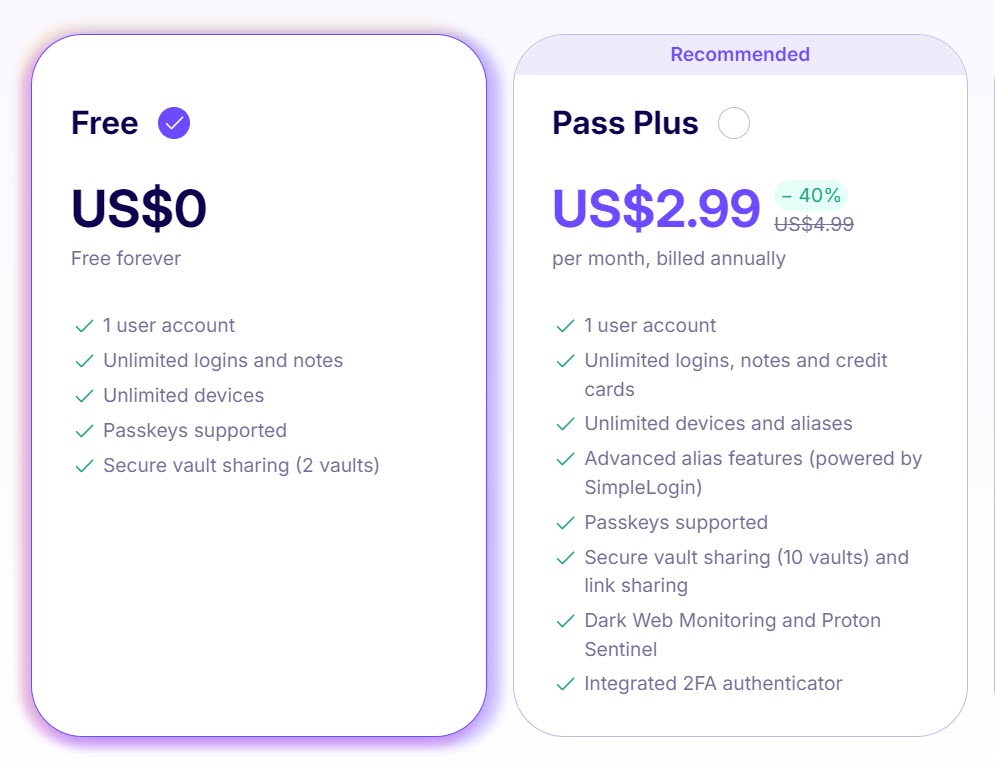Viewport: 995px width, 765px height.
Task: Click the US$0 price on Free plan
Action: (x=139, y=209)
